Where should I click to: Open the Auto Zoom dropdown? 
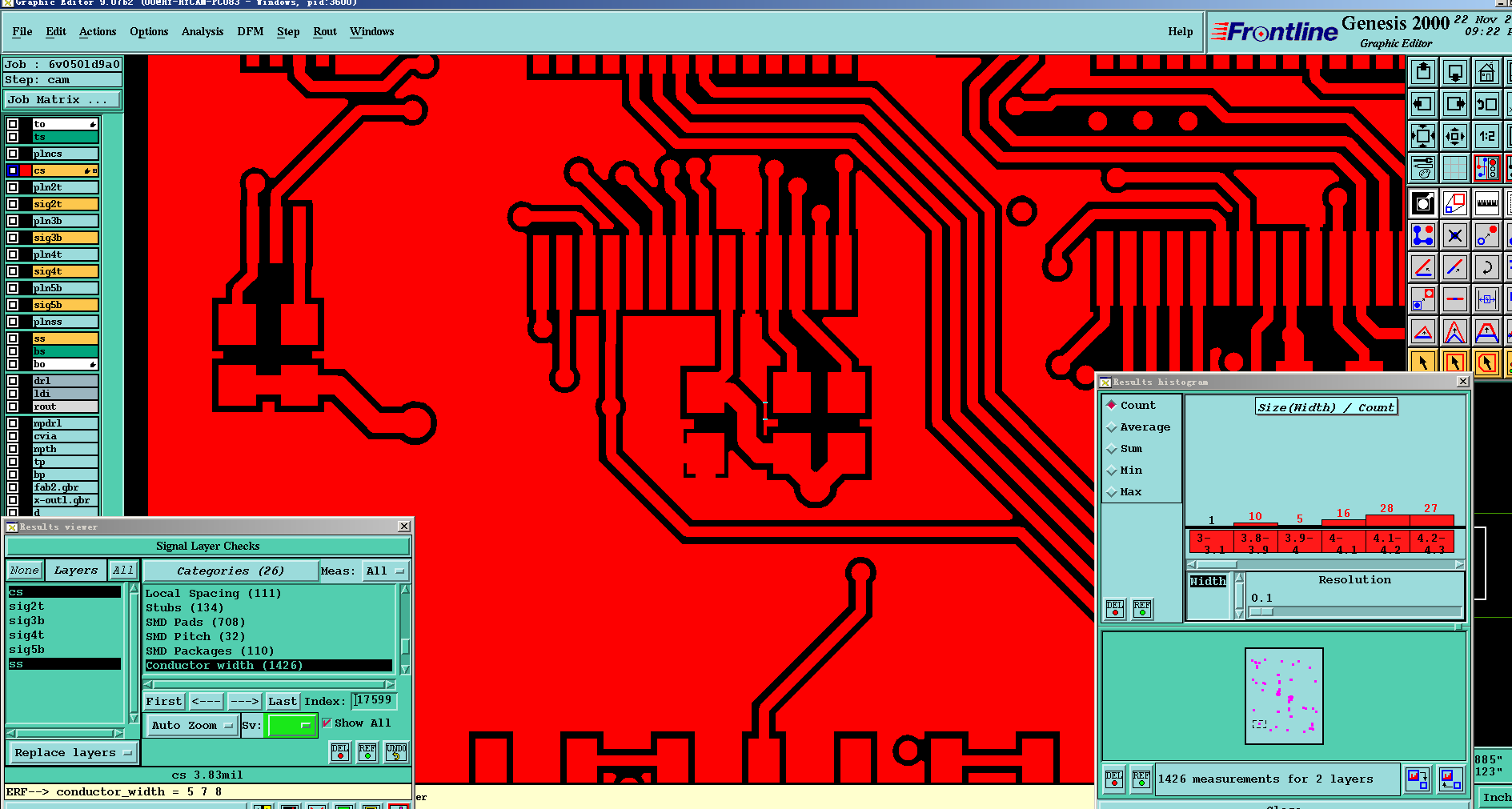click(192, 726)
